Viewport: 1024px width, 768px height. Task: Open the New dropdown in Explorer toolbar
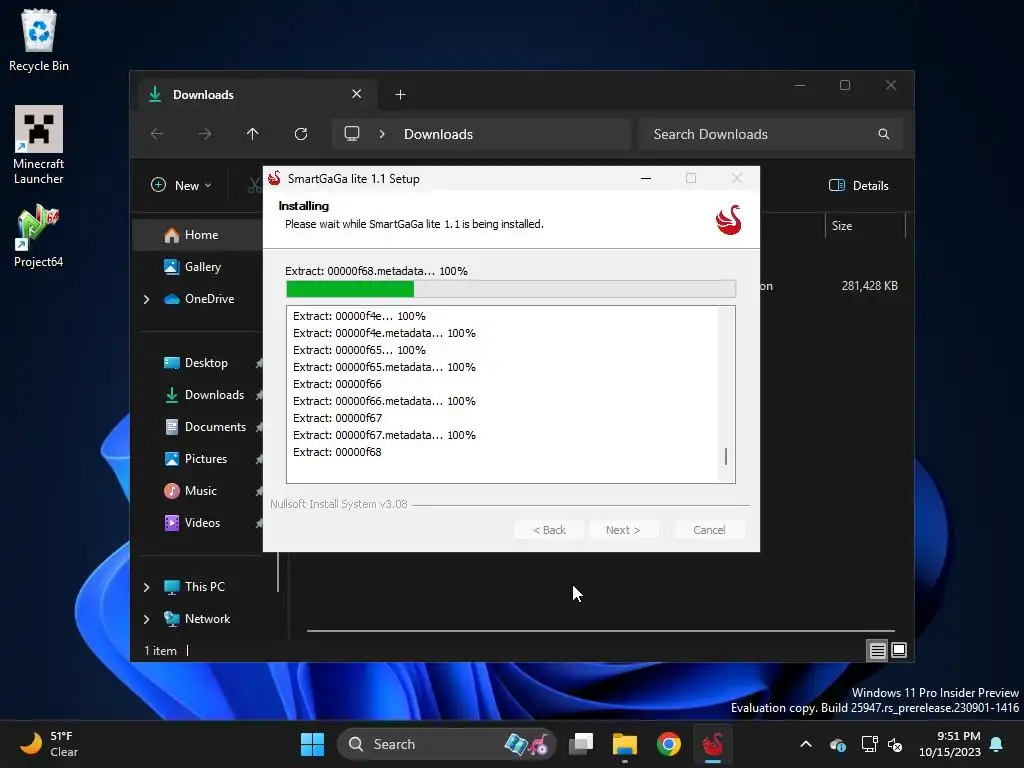[181, 185]
